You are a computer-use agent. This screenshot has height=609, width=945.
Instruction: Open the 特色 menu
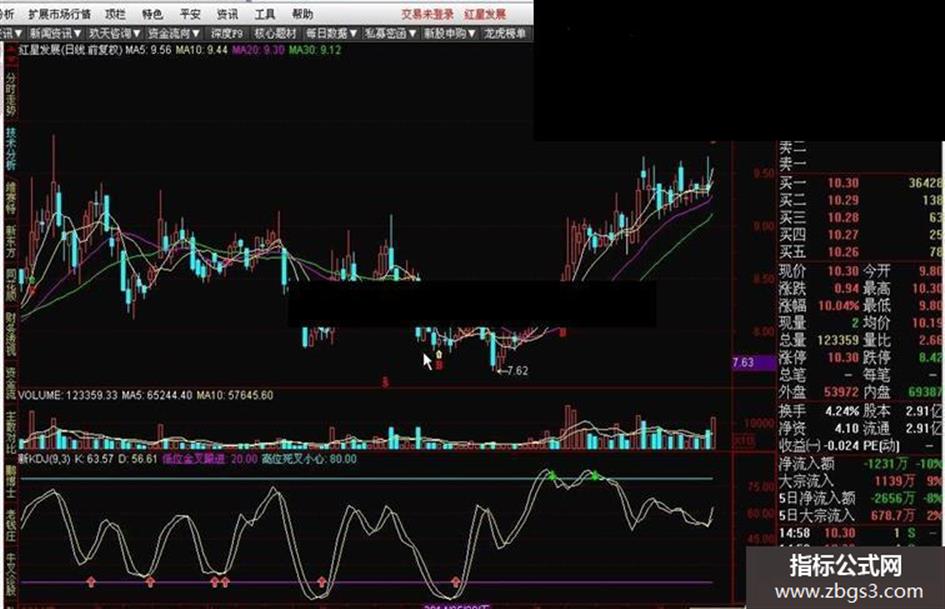pos(152,13)
